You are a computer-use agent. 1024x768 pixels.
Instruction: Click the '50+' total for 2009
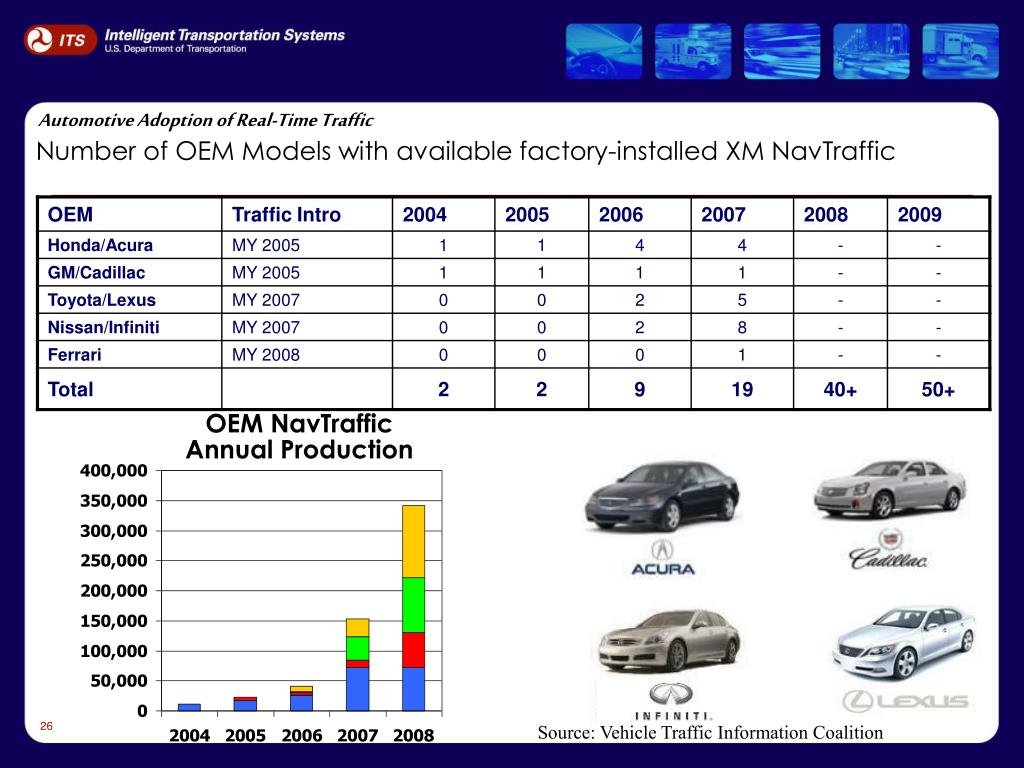pyautogui.click(x=938, y=390)
